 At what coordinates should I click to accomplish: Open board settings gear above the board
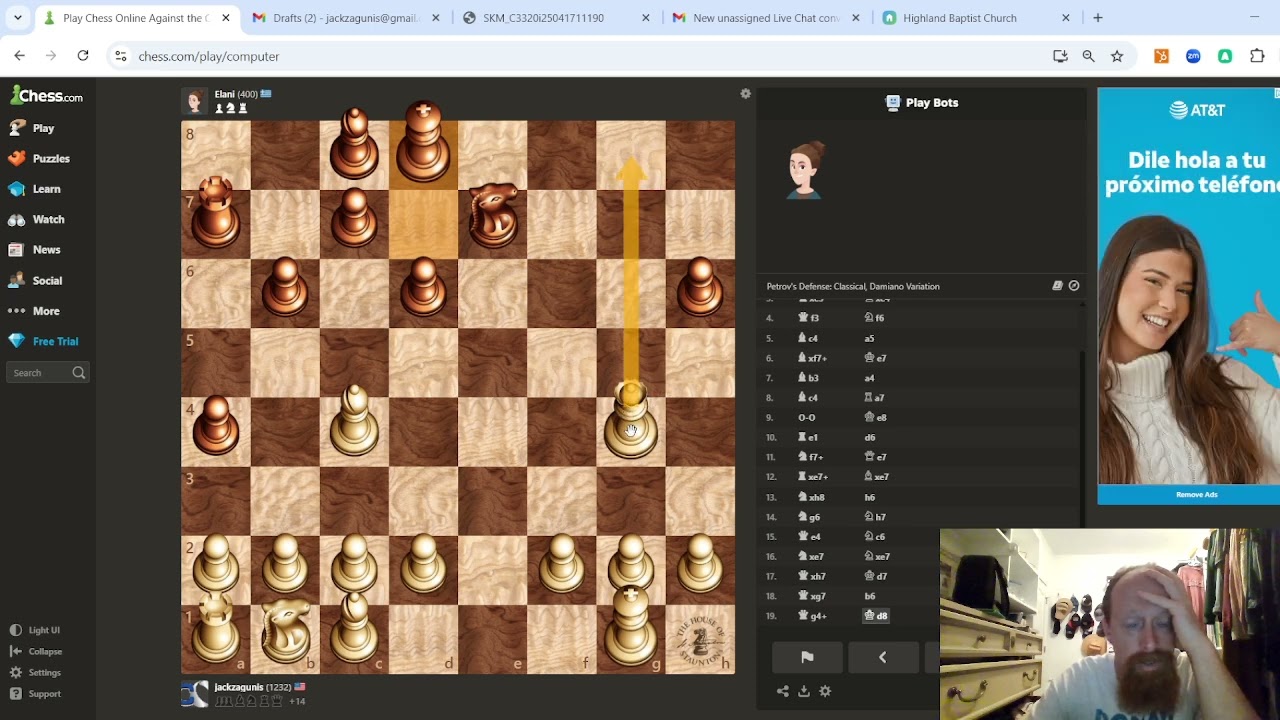coord(745,93)
